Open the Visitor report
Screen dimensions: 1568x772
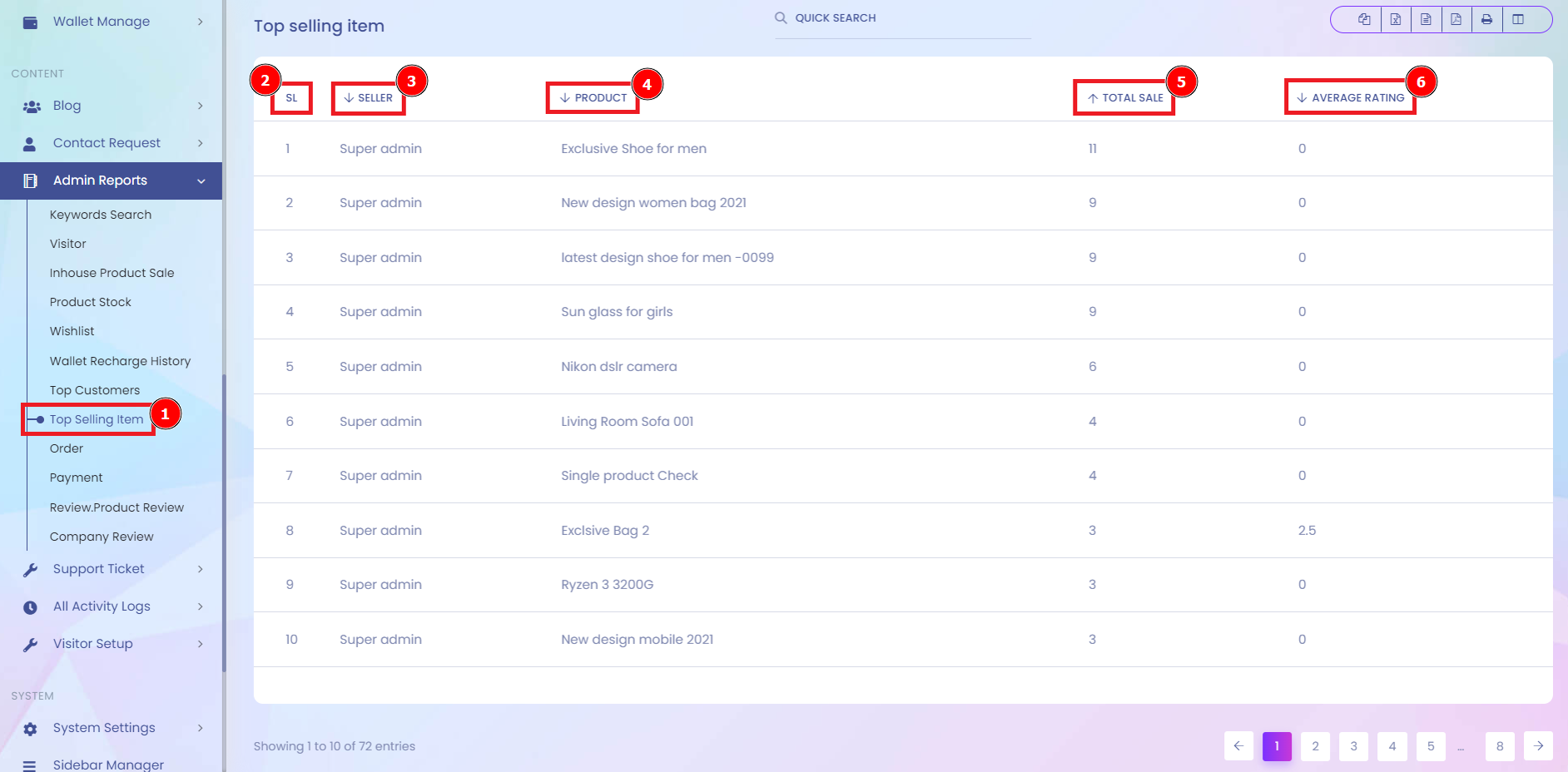pyautogui.click(x=68, y=244)
